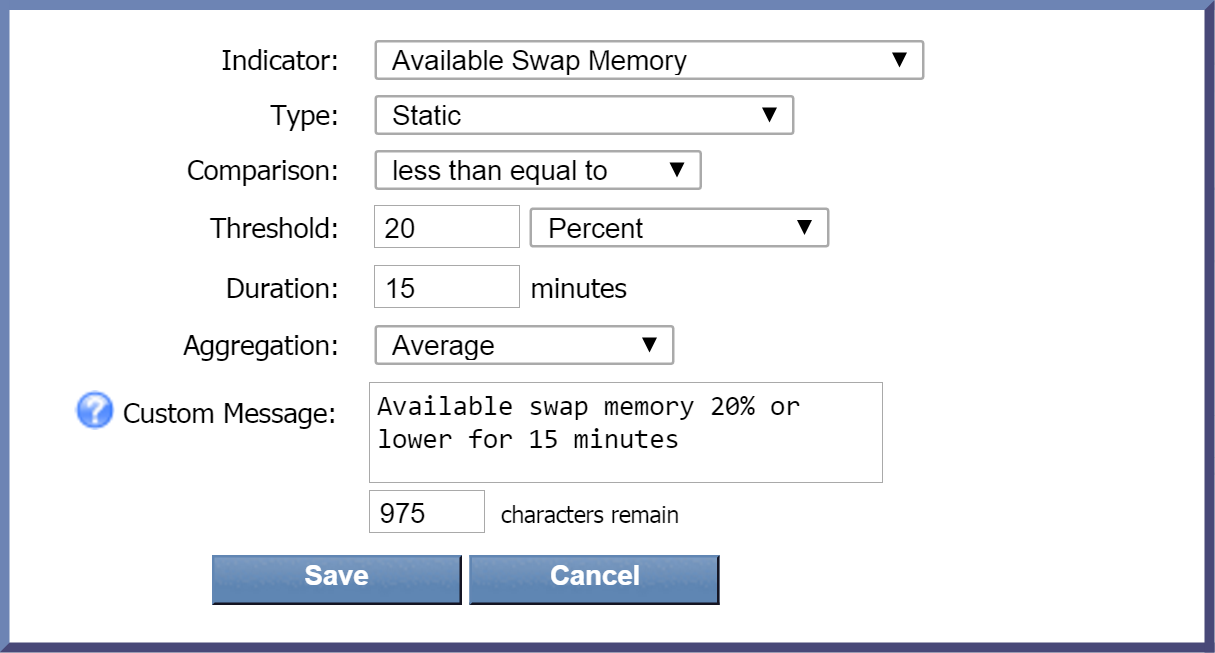The image size is (1215, 653).
Task: Expand the Aggregation dropdown showing Average
Action: click(524, 345)
